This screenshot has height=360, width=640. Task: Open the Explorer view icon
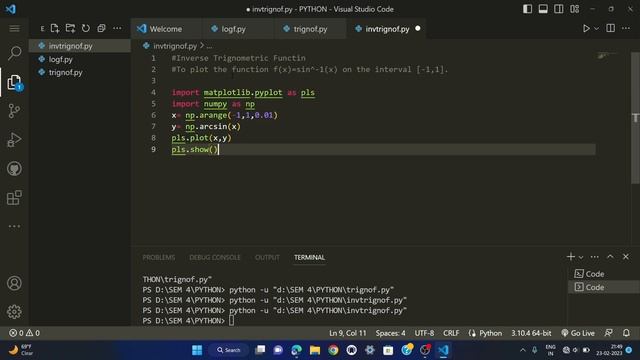[x=14, y=82]
